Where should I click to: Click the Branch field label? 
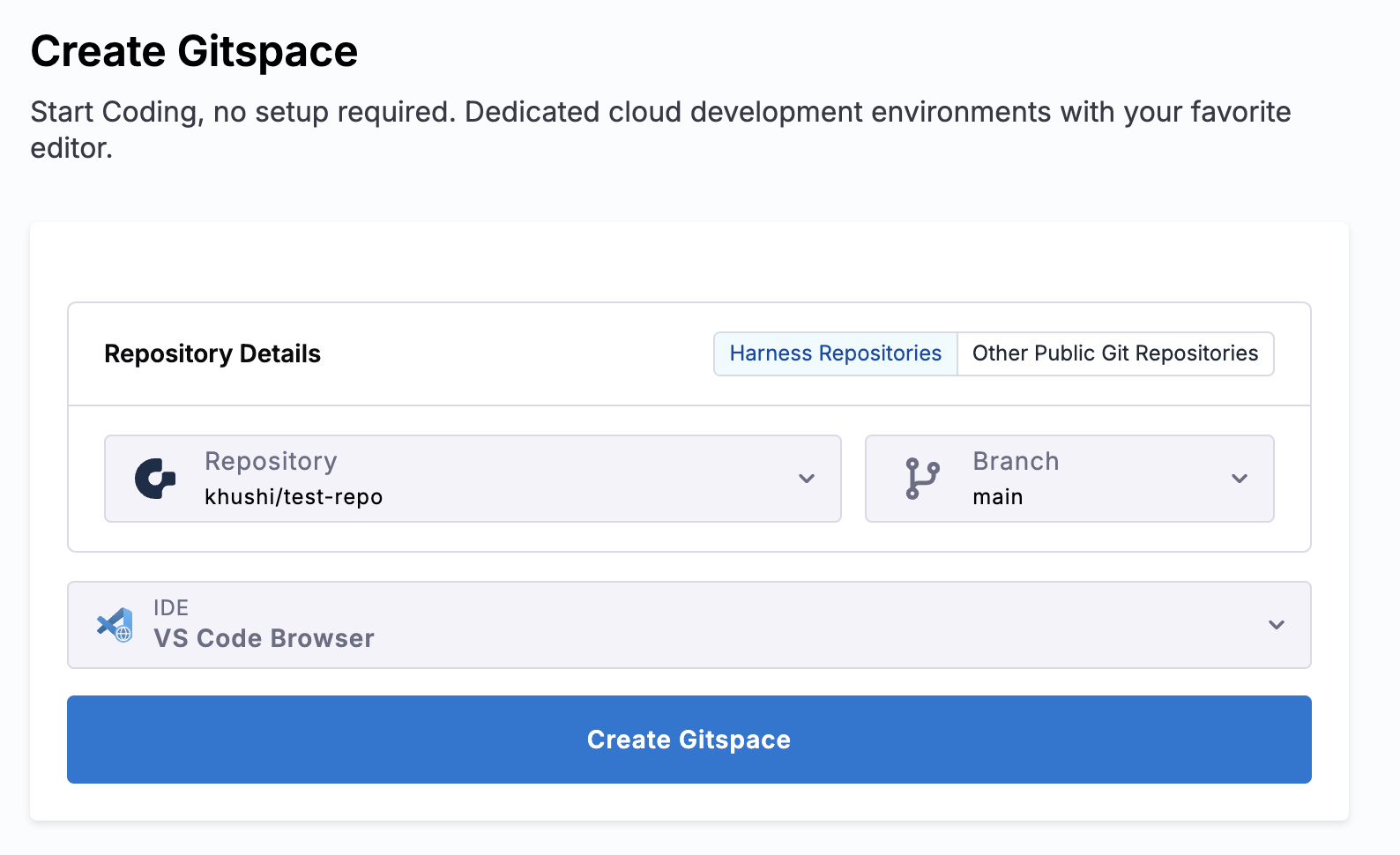pyautogui.click(x=1016, y=461)
